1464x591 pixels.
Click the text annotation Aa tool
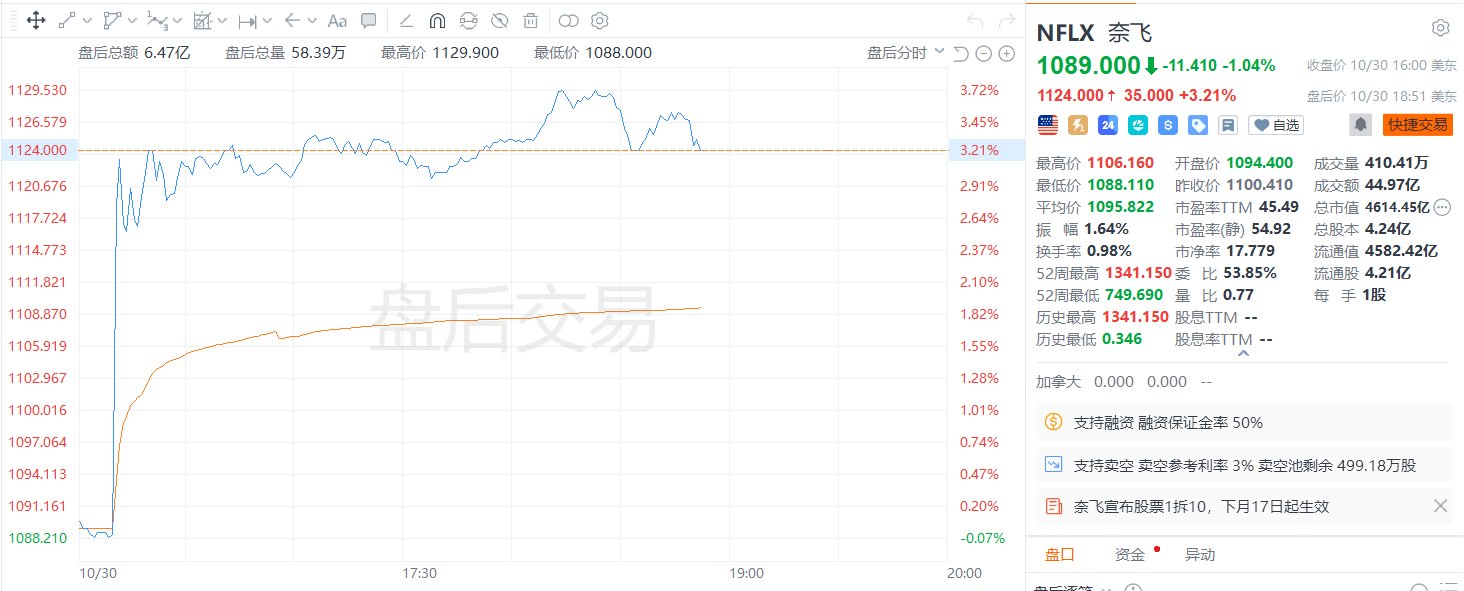pyautogui.click(x=338, y=20)
